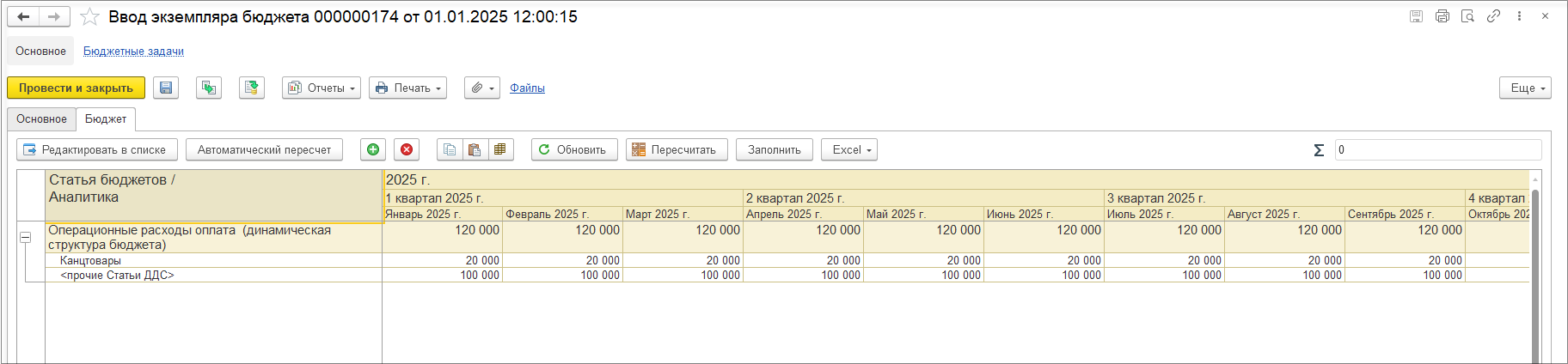Click the floppy disk save icon
The height and width of the screenshot is (364, 1568).
[x=166, y=88]
